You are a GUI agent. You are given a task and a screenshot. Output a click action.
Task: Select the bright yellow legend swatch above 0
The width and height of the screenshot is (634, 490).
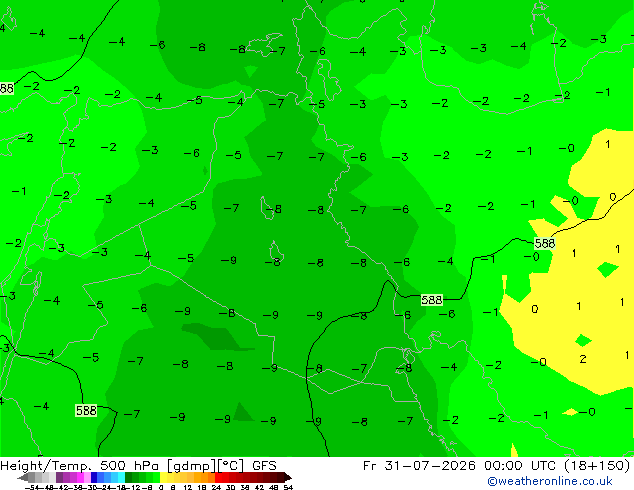point(163,477)
